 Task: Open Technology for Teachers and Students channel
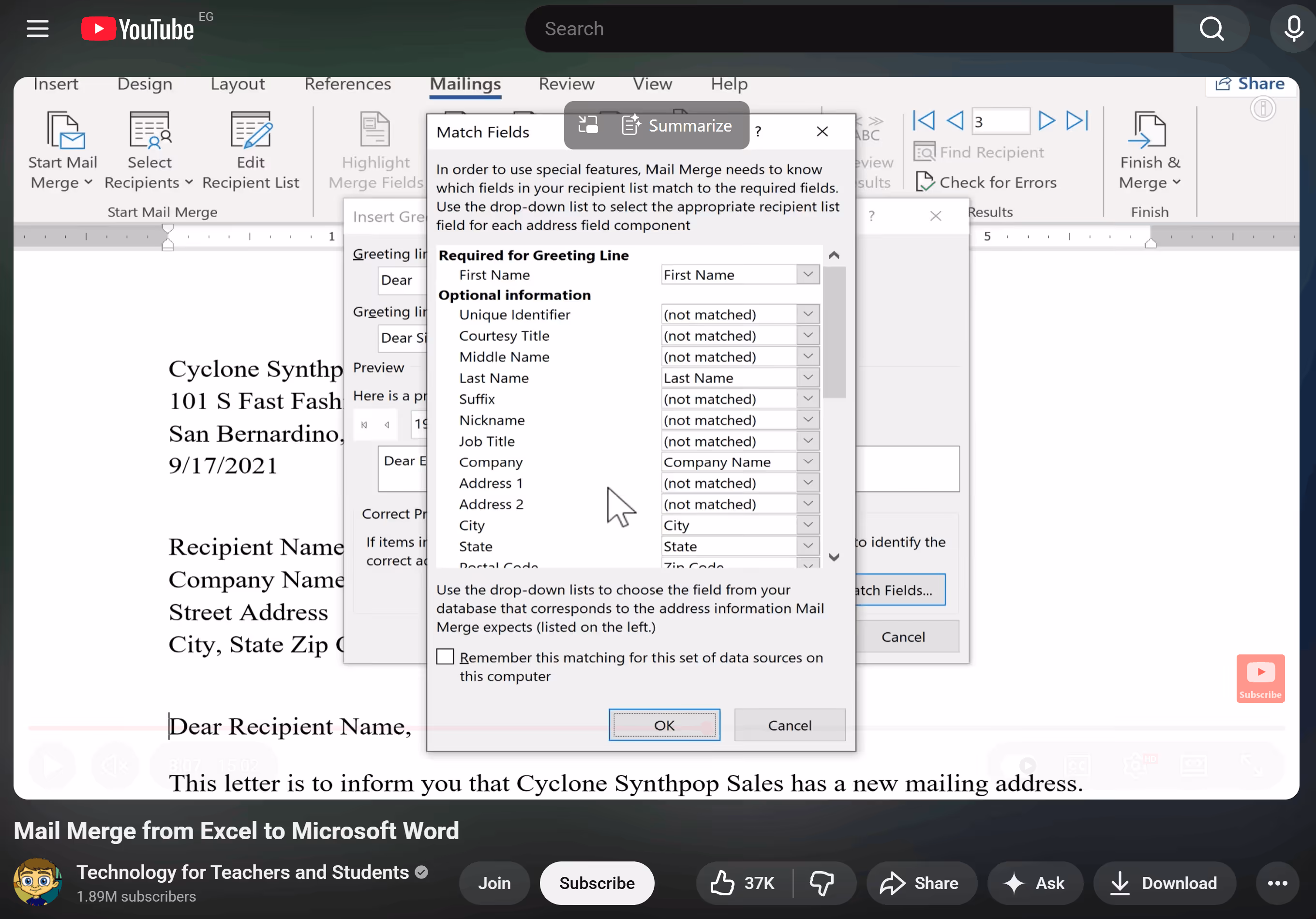[x=243, y=872]
